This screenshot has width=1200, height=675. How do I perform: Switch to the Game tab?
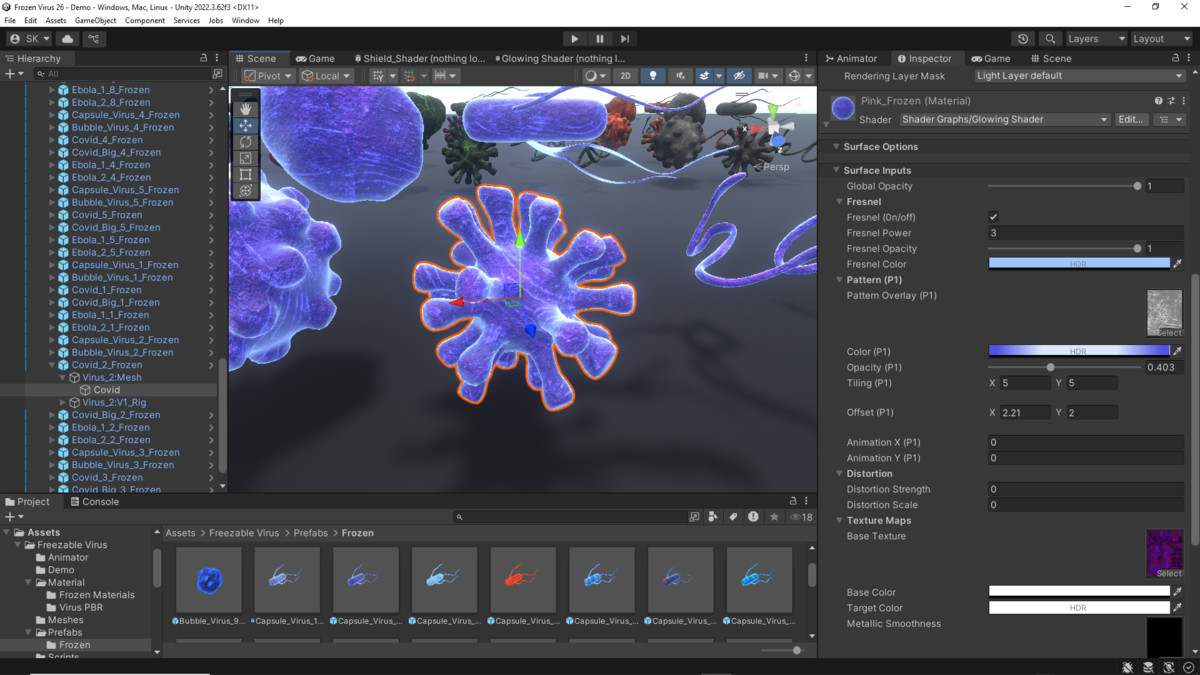pos(316,58)
